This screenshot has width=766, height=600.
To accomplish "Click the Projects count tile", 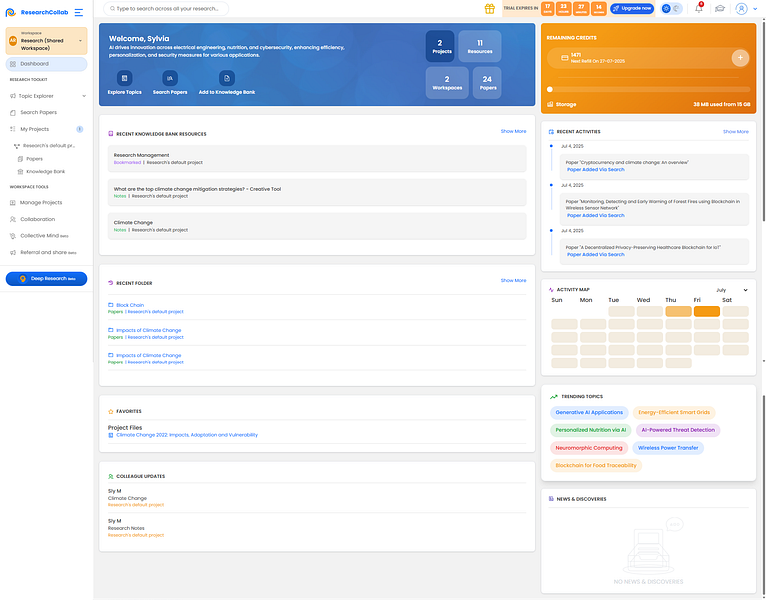I will pos(440,46).
